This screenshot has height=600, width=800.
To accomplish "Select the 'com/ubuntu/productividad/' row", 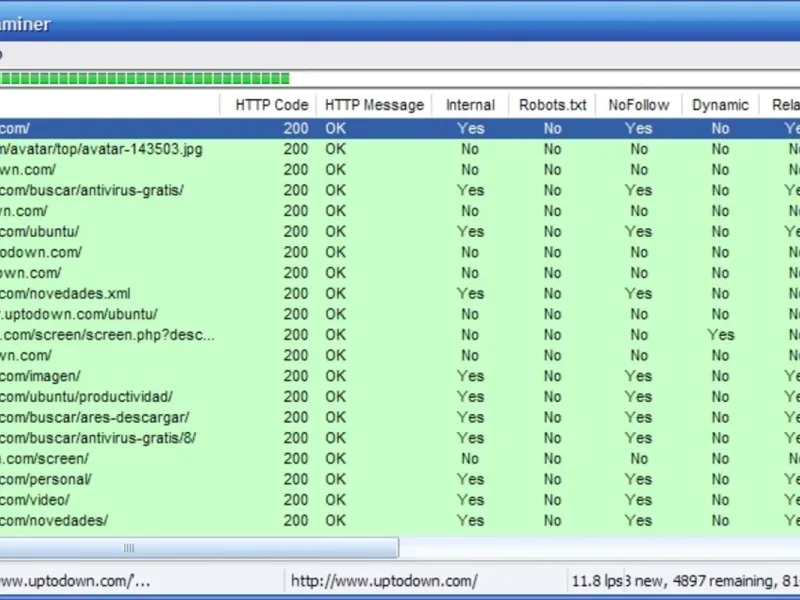I will coord(400,396).
